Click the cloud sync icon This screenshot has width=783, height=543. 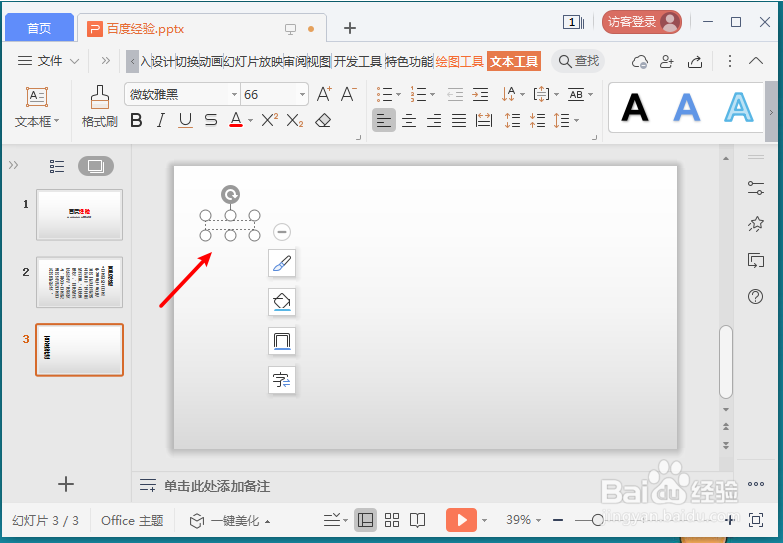click(x=640, y=61)
